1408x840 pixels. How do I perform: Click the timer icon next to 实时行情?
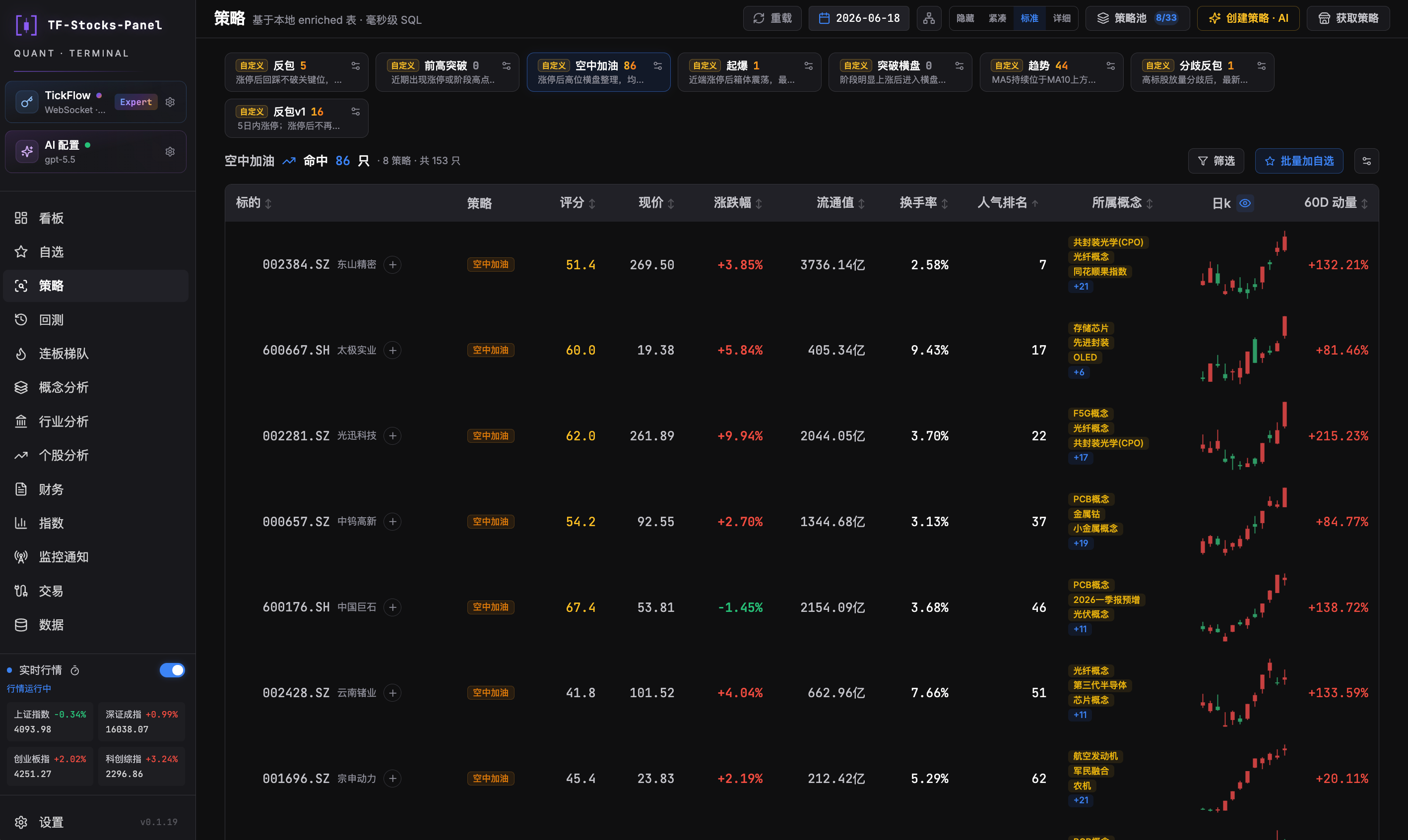point(75,671)
